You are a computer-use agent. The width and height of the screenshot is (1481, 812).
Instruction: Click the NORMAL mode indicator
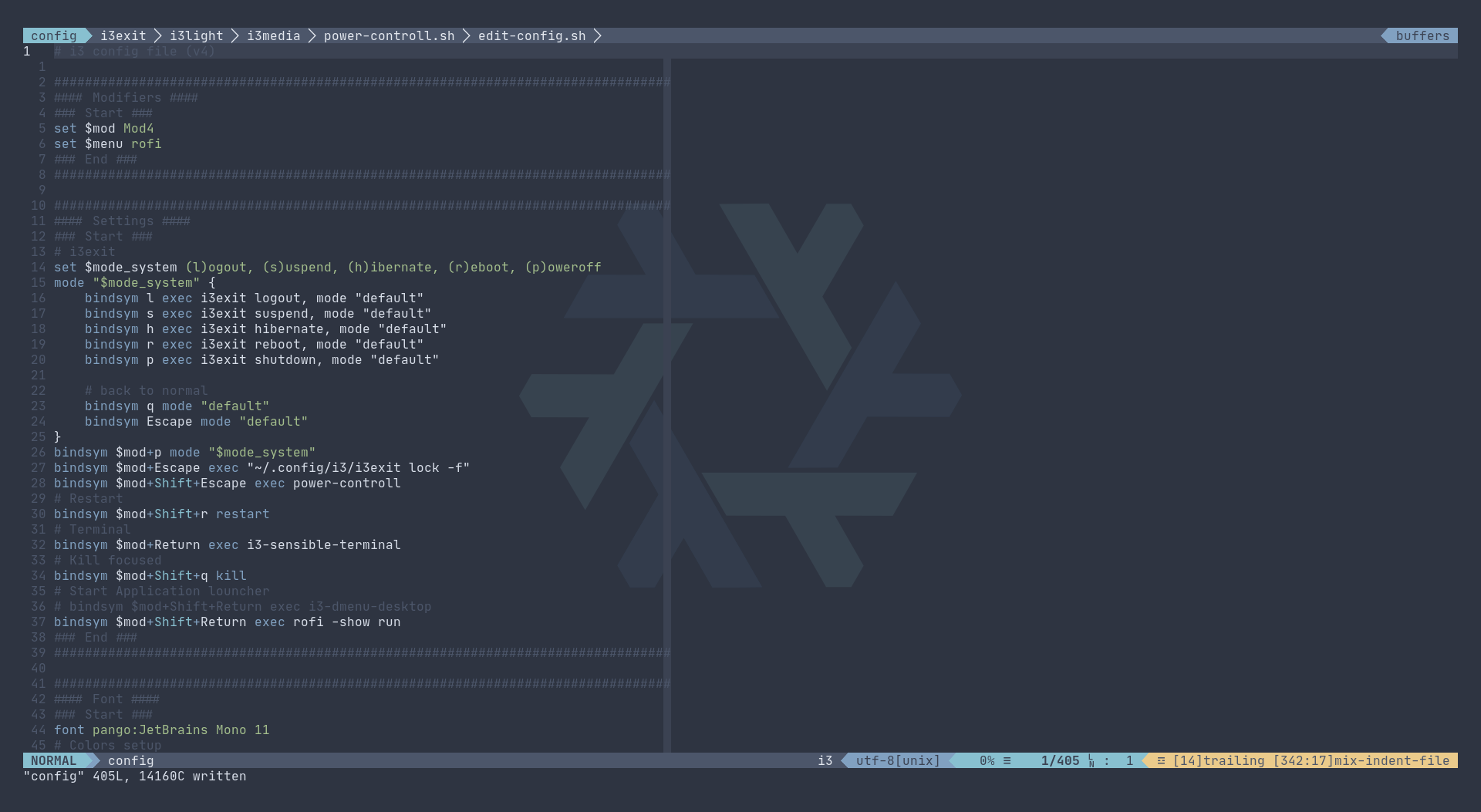tap(52, 760)
